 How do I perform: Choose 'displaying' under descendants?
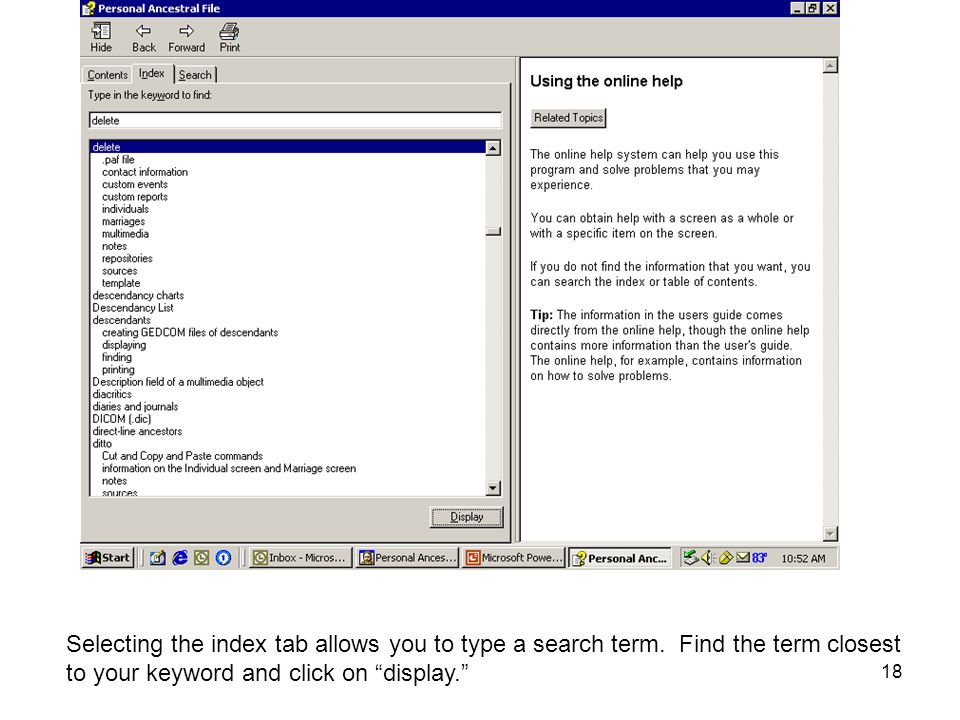pos(124,345)
